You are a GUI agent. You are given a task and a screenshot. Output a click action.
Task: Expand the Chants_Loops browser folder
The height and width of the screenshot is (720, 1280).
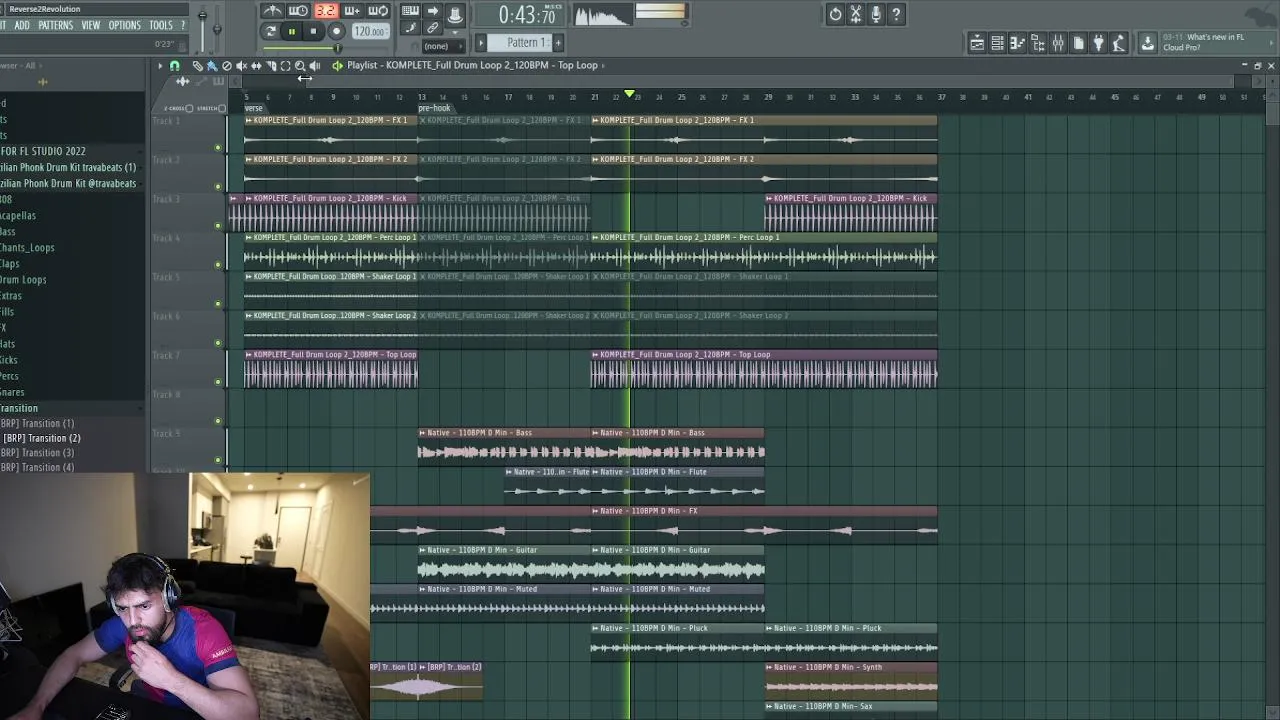[27, 248]
